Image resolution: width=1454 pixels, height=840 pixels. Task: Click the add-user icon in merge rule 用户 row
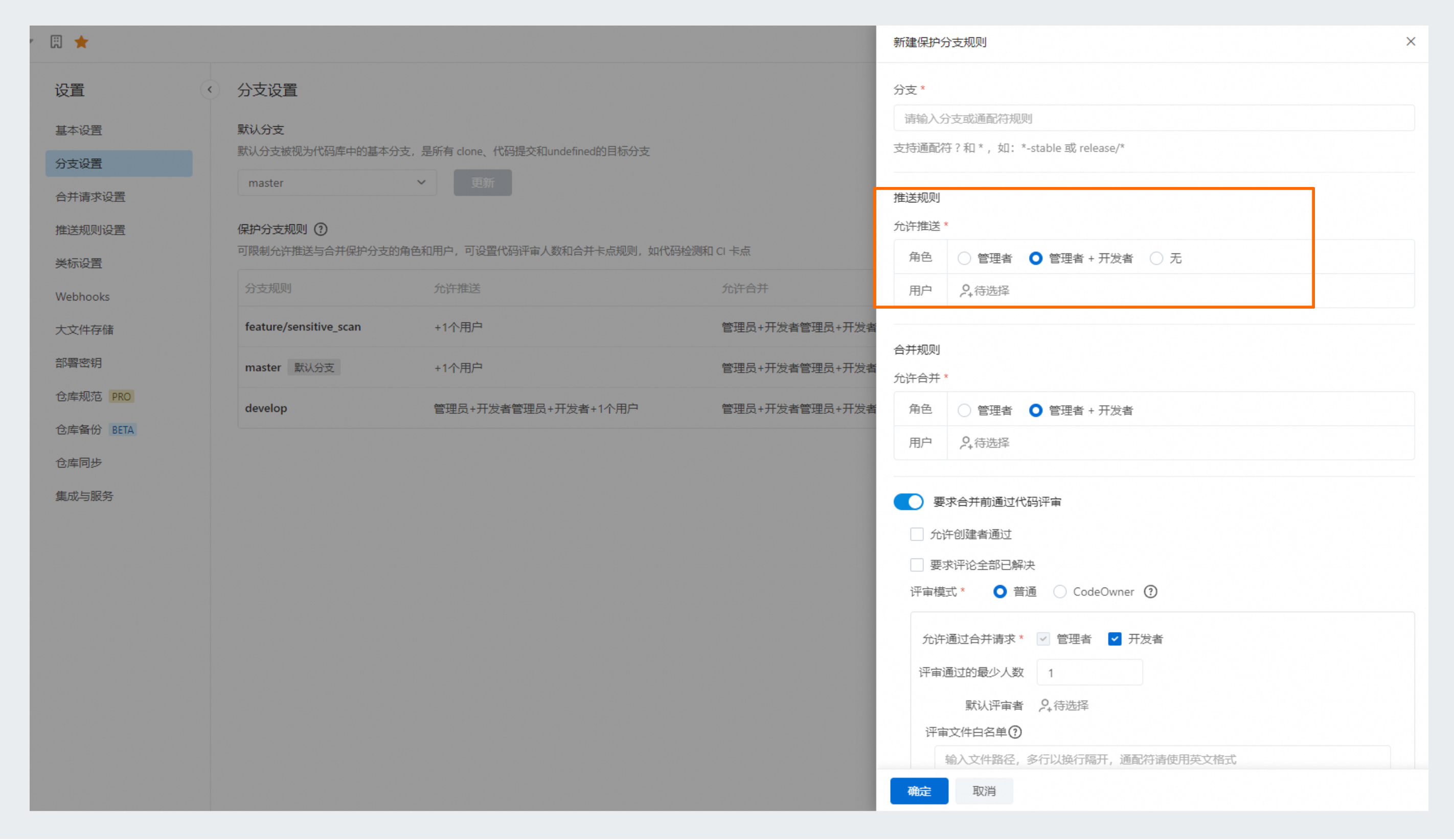[x=965, y=443]
